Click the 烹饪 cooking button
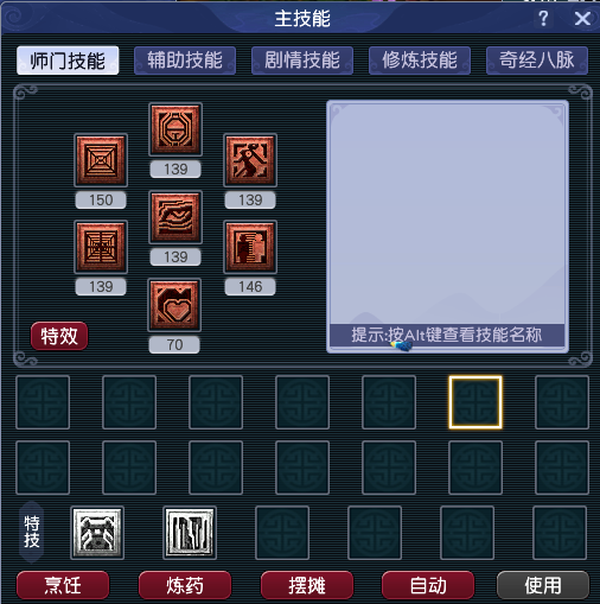 63,585
